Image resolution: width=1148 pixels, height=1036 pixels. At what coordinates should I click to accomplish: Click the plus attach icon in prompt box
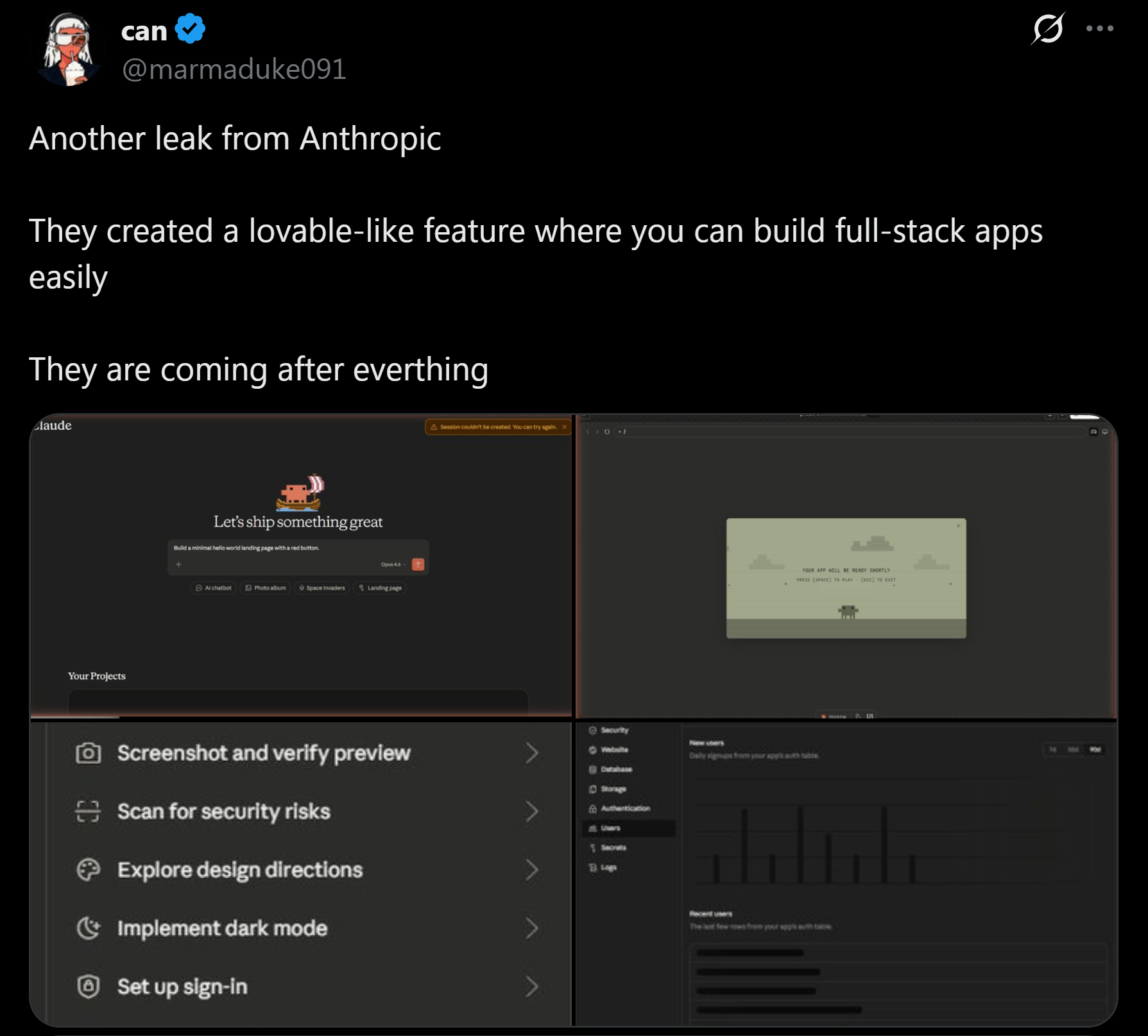pyautogui.click(x=178, y=565)
